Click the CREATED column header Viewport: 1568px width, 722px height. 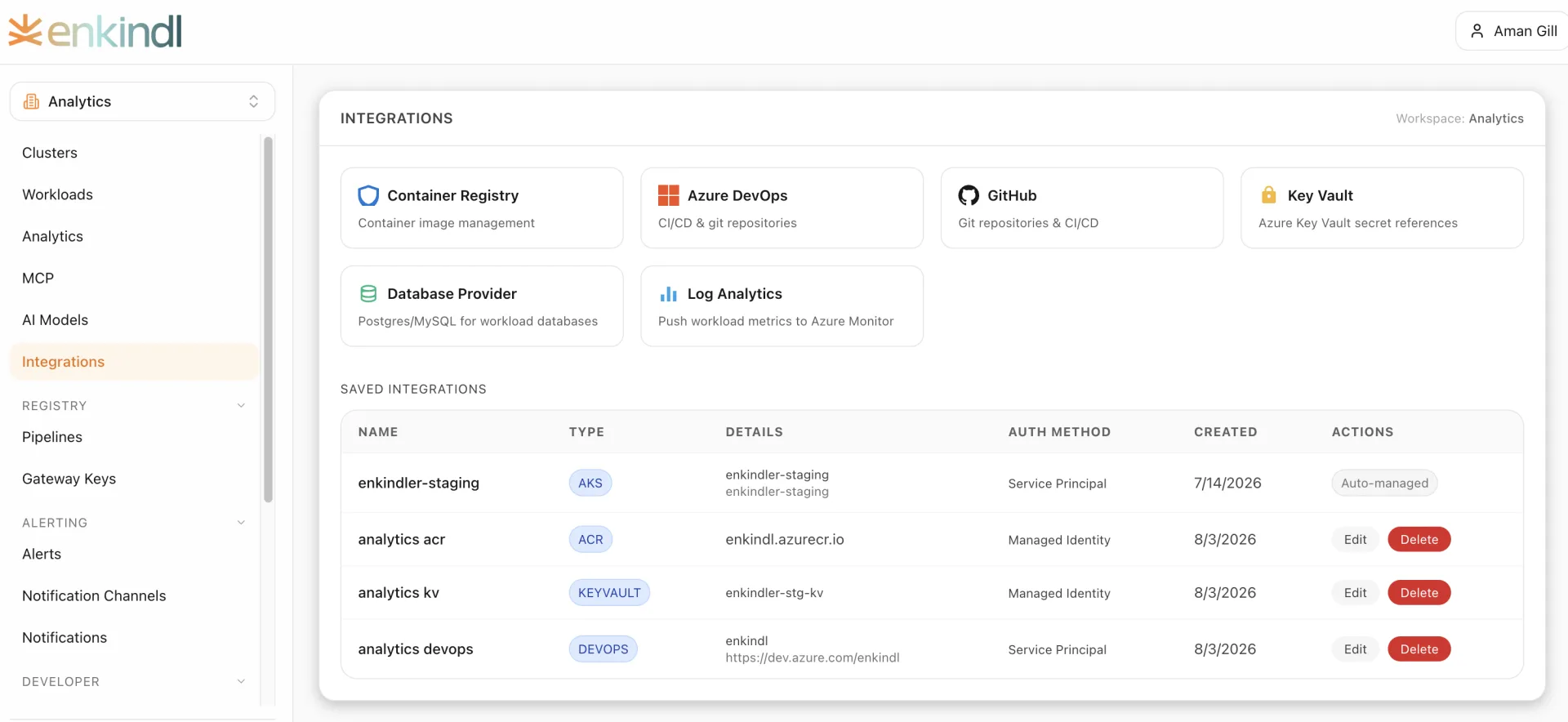coord(1225,432)
